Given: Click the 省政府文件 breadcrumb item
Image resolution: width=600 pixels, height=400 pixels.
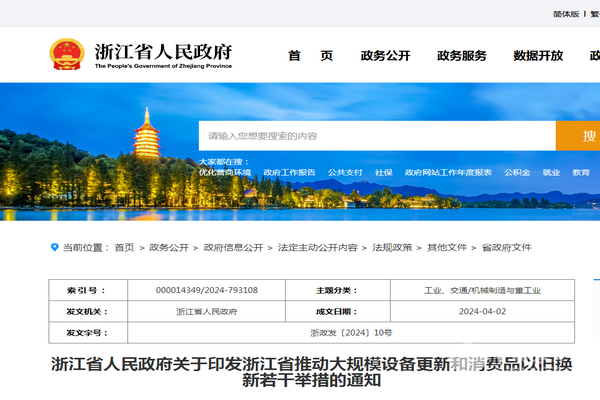Looking at the screenshot, I should pyautogui.click(x=506, y=247).
